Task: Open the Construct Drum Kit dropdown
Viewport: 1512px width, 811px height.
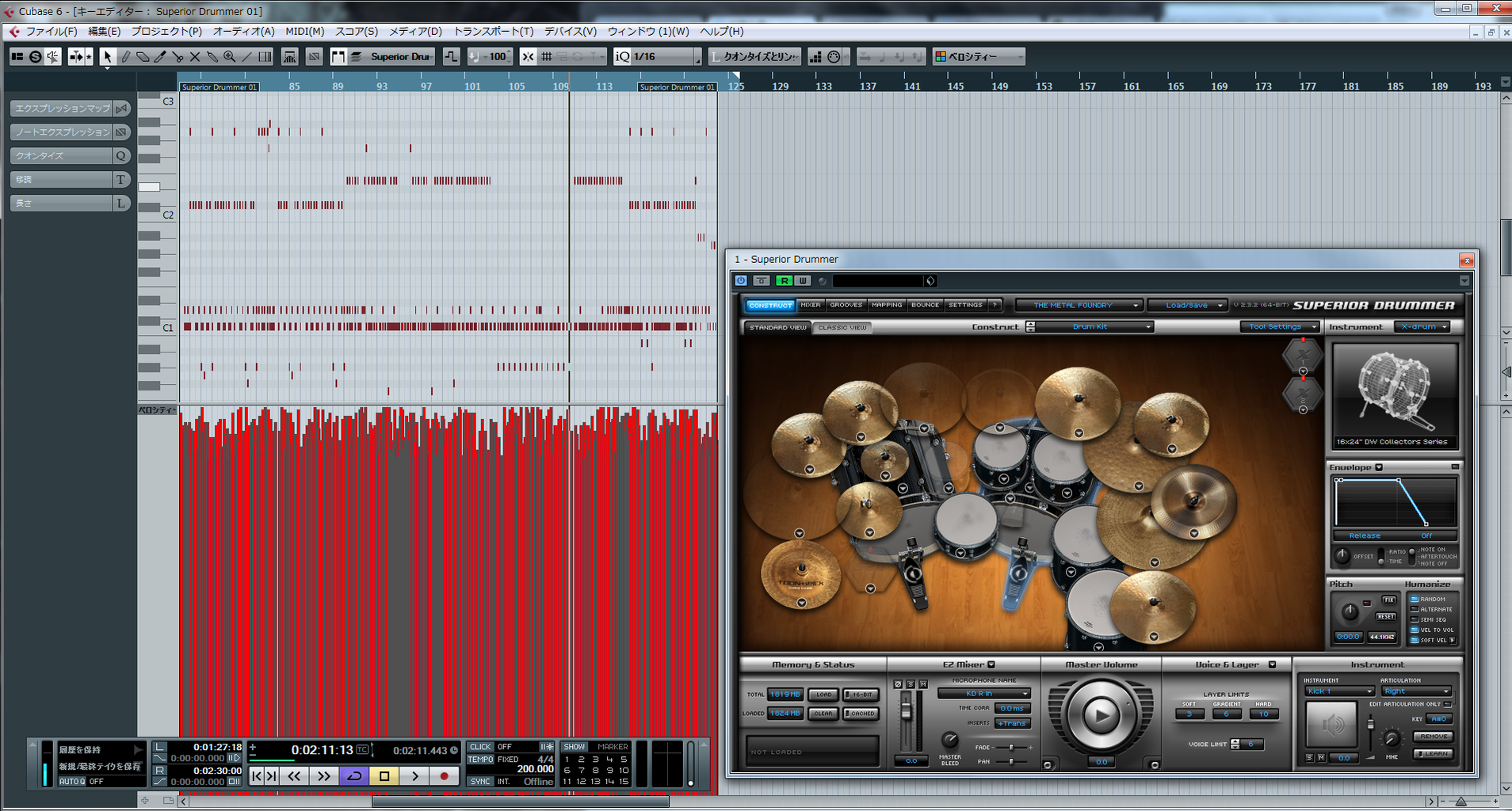Action: pos(1095,326)
